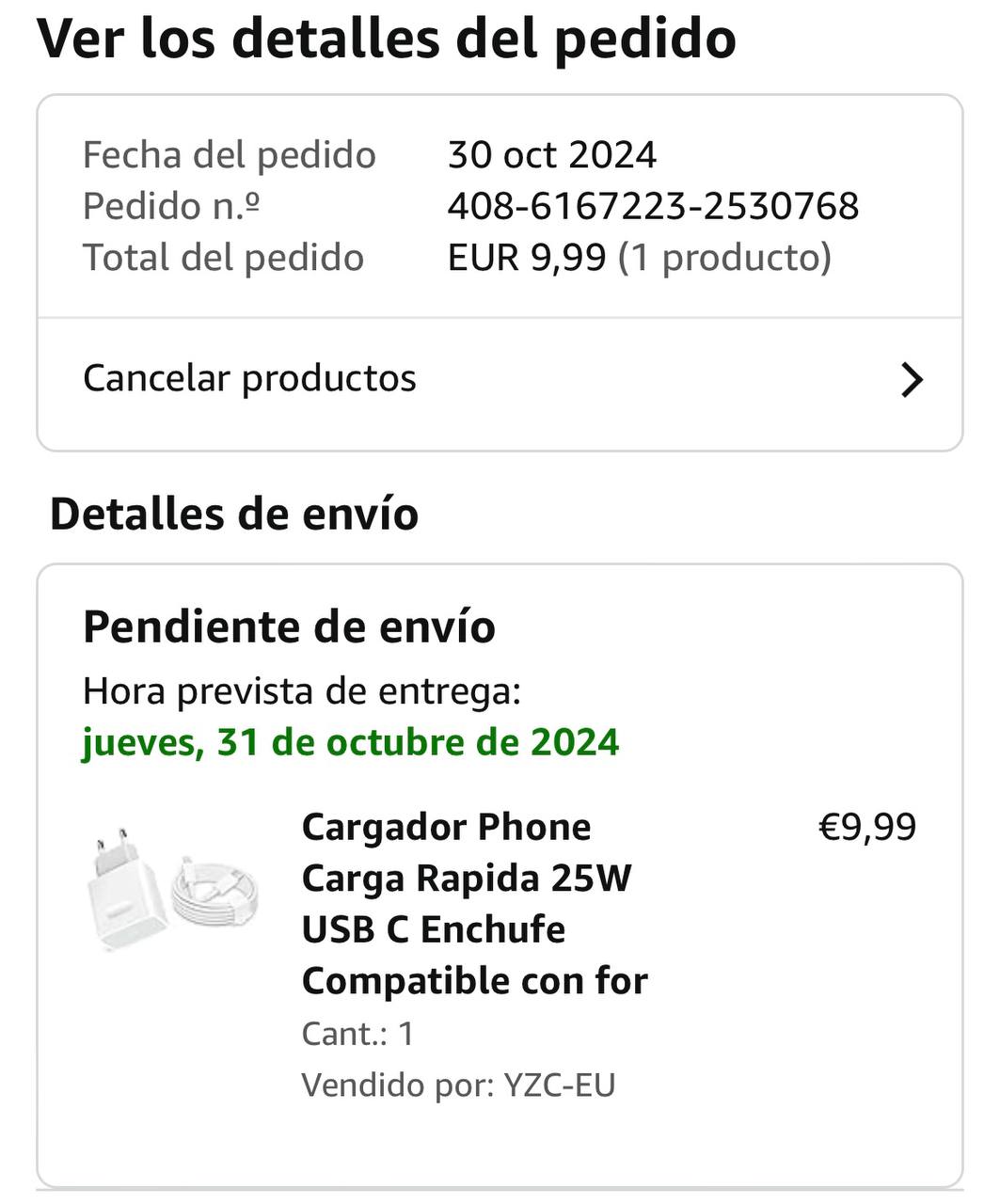Image resolution: width=1000 pixels, height=1204 pixels.
Task: Select the green delivery date jueves 31 de octubre
Action: point(350,742)
